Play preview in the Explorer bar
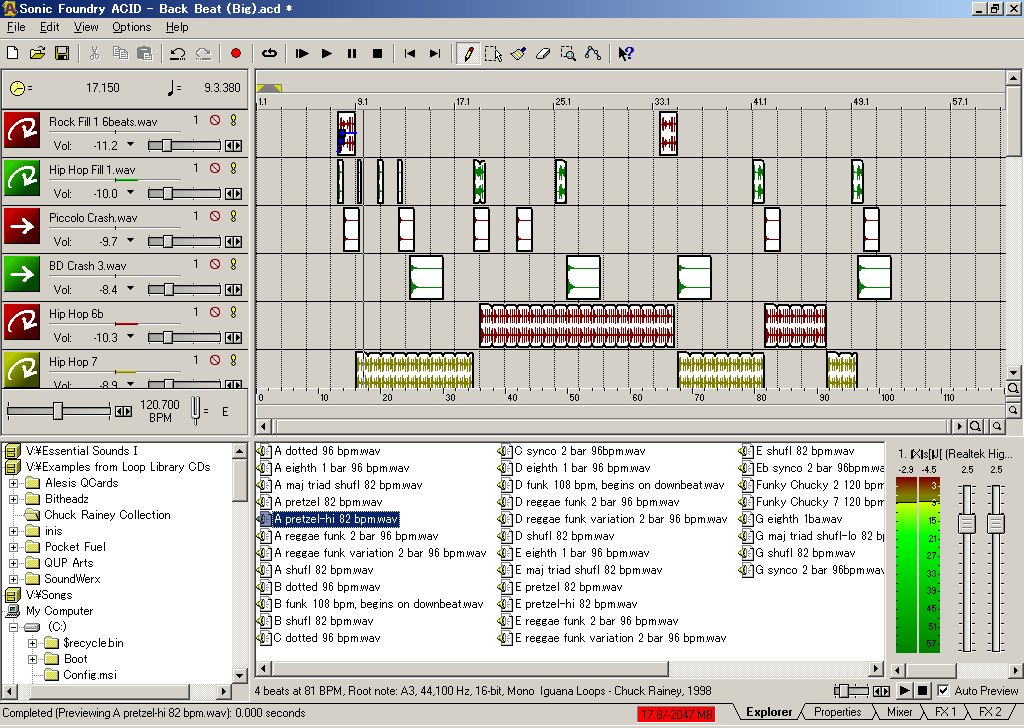Screen dimensions: 1024x728 (x=904, y=690)
